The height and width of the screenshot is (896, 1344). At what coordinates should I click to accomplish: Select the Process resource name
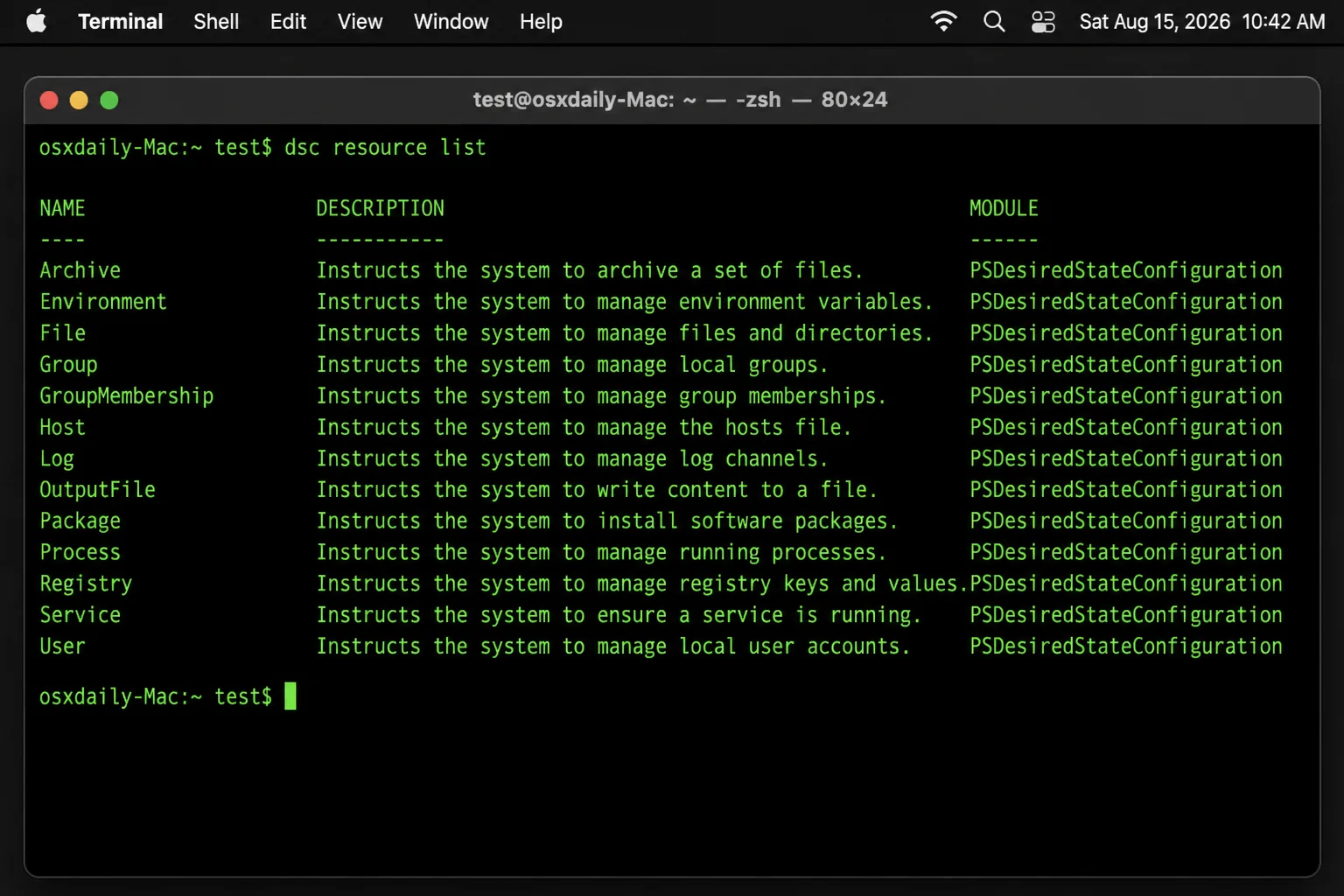(x=80, y=553)
